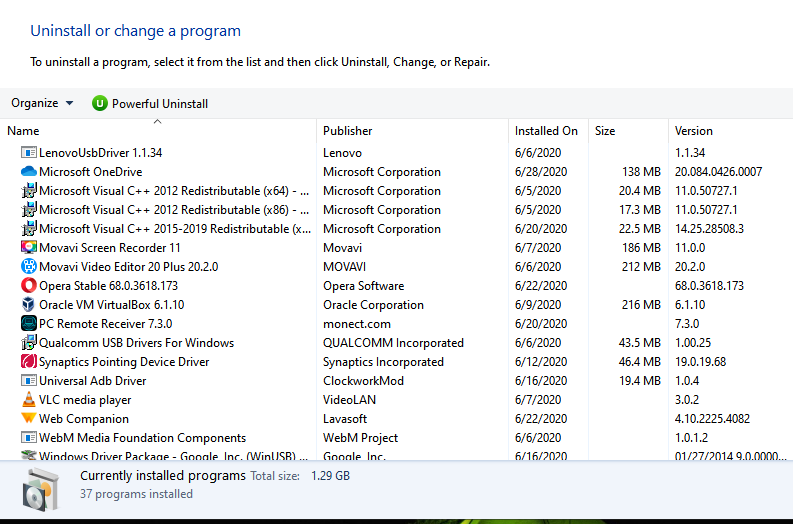Click version 20.084.0426.0007 cell

click(x=718, y=172)
